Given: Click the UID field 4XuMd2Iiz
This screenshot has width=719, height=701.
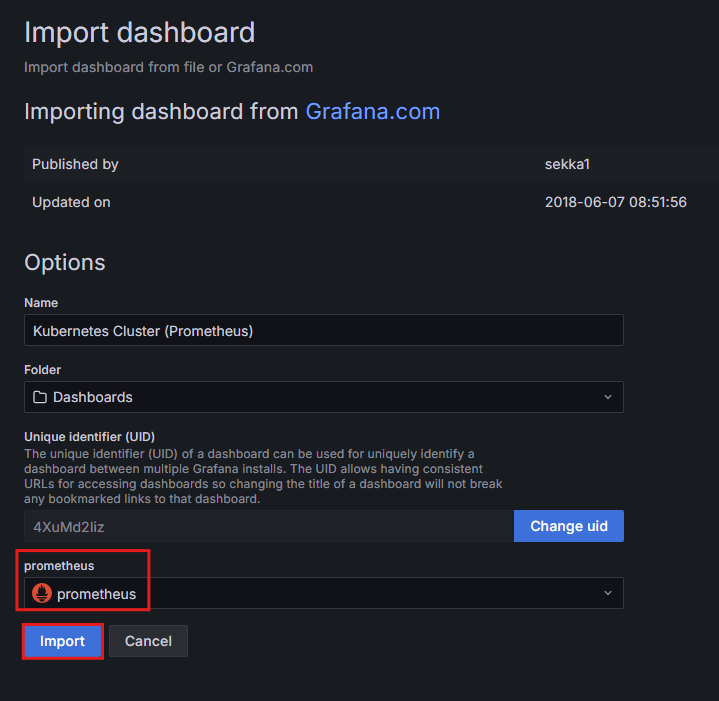Looking at the screenshot, I should (269, 526).
